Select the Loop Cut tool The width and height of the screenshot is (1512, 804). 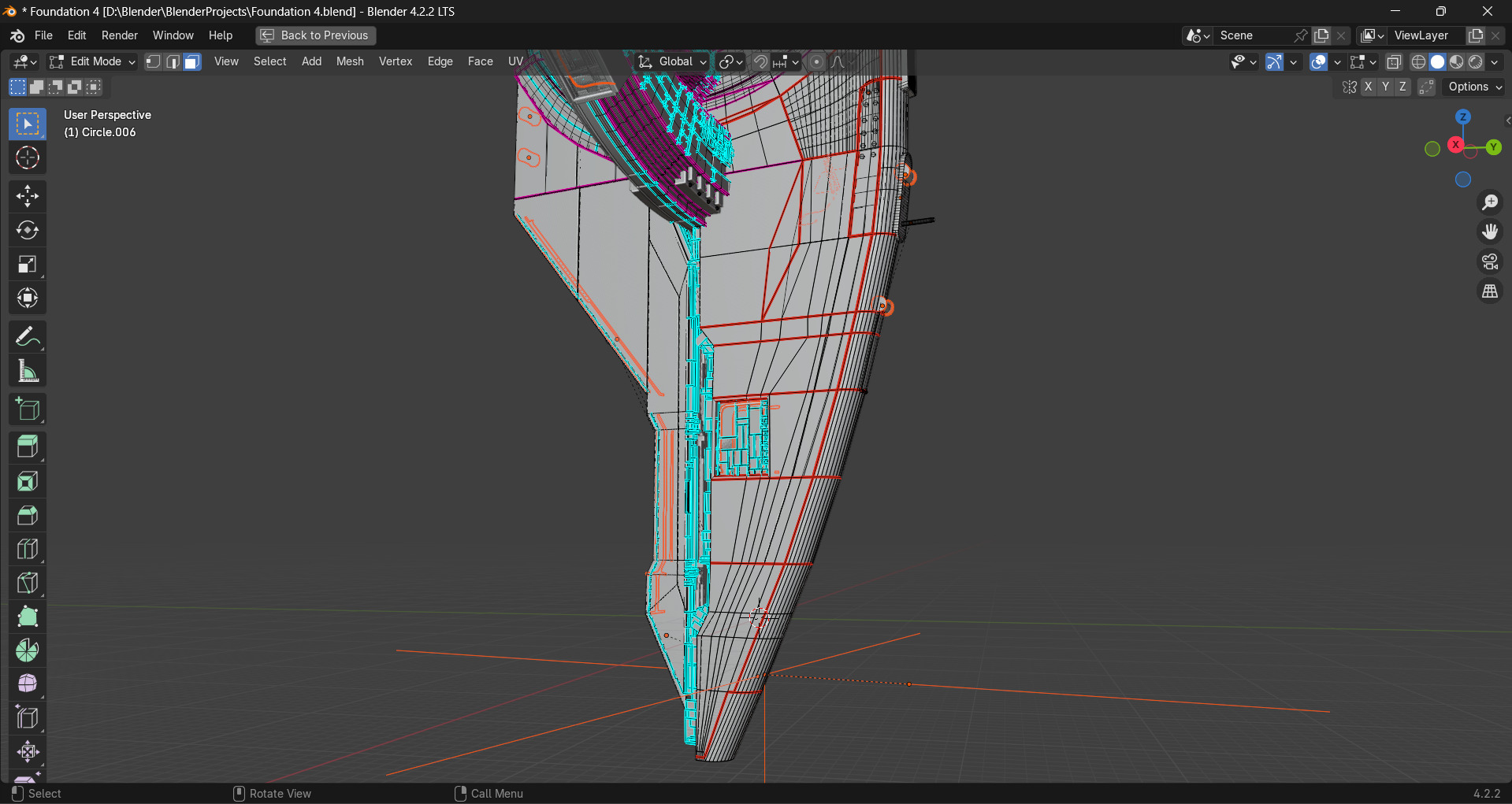coord(28,550)
